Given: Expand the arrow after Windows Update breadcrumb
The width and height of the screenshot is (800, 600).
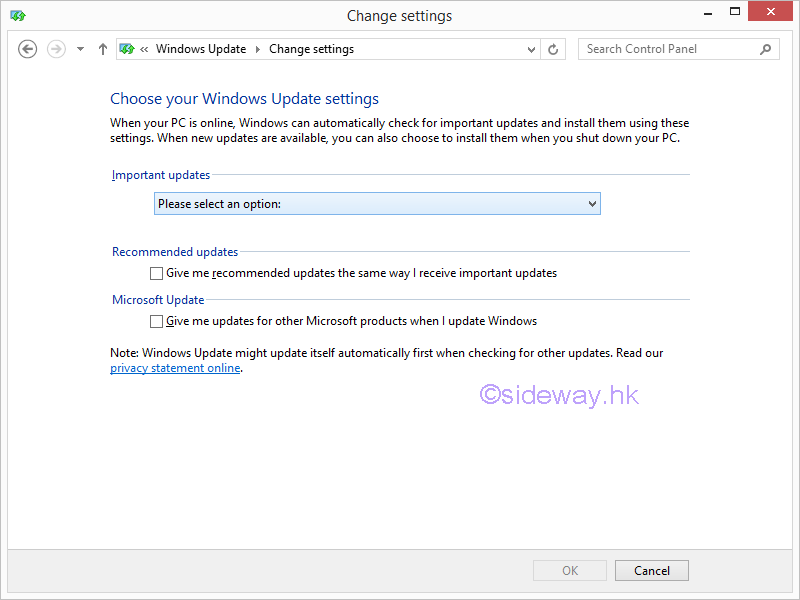Looking at the screenshot, I should [x=257, y=49].
